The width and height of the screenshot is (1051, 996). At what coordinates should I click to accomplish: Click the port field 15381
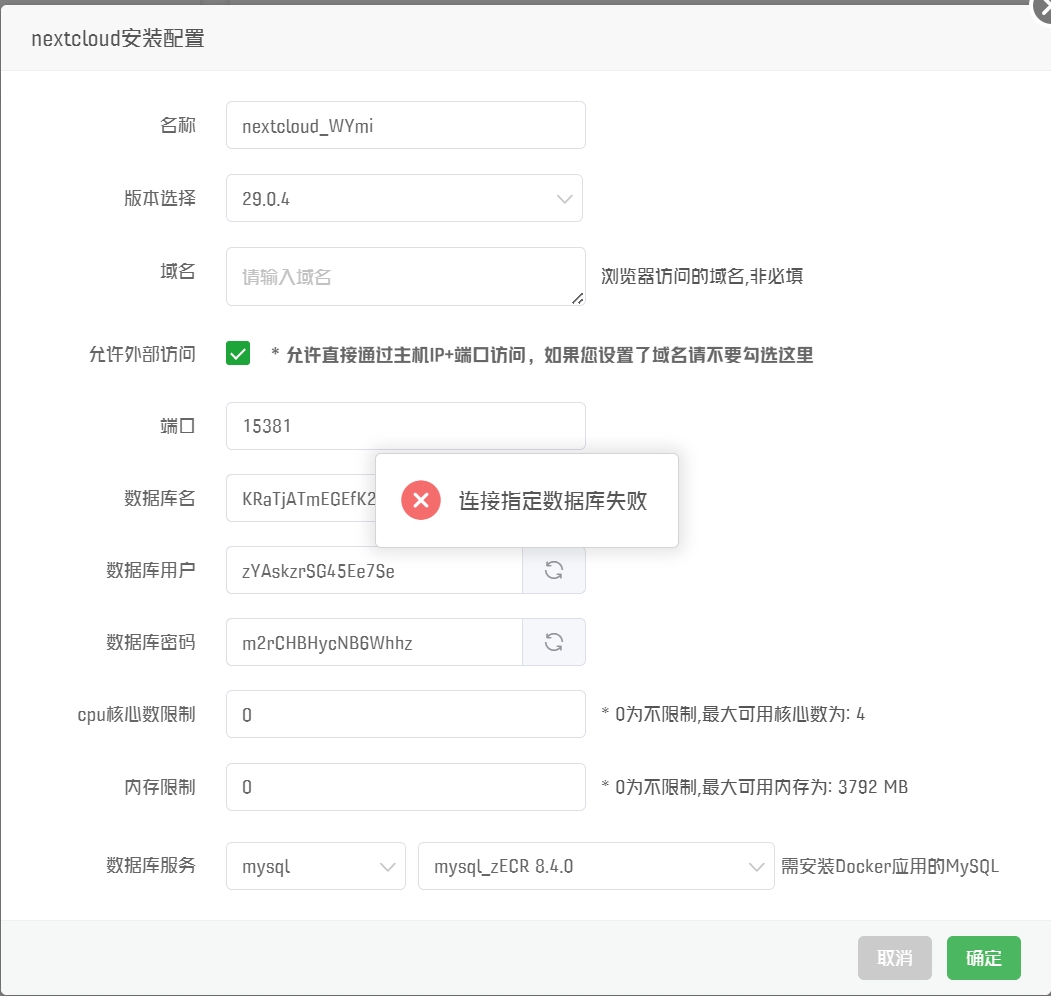406,426
